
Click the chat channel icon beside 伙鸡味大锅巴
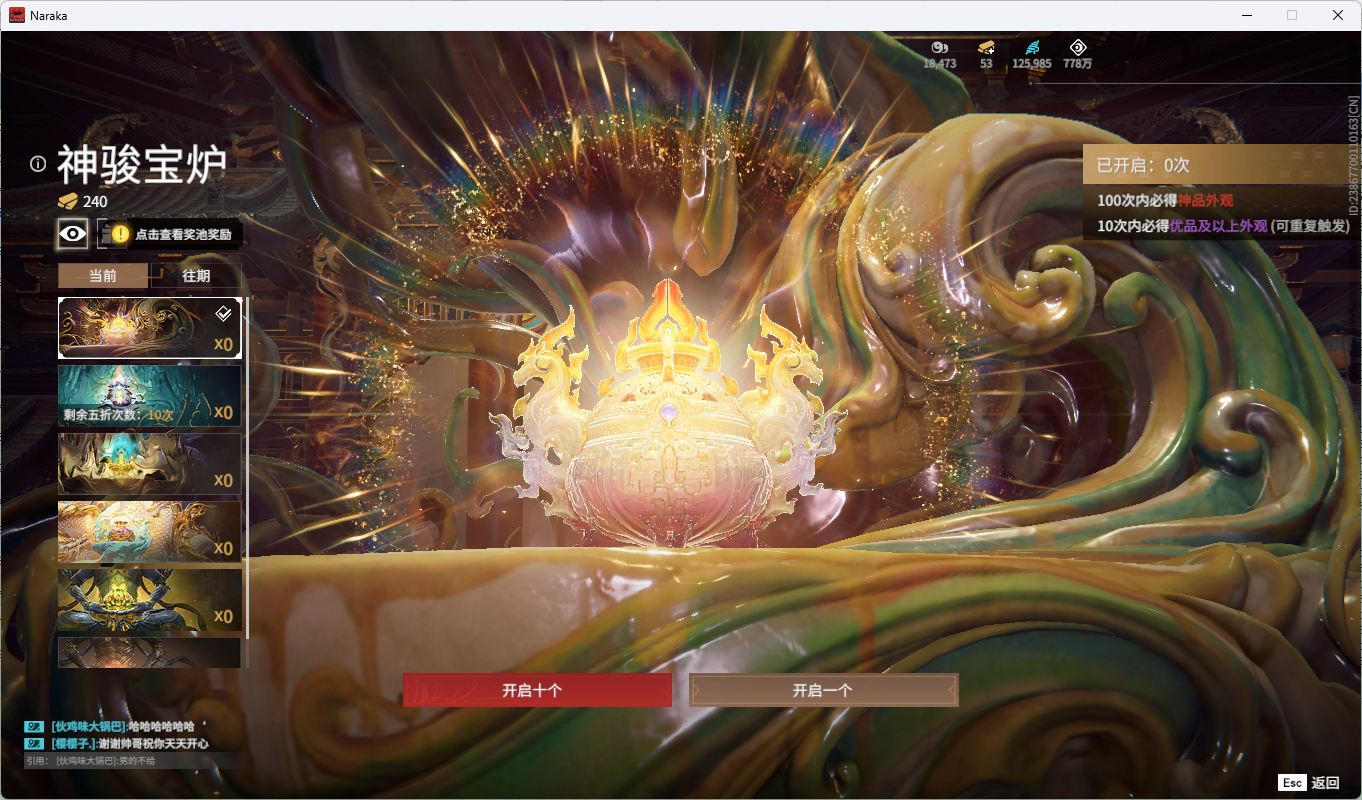pos(34,727)
